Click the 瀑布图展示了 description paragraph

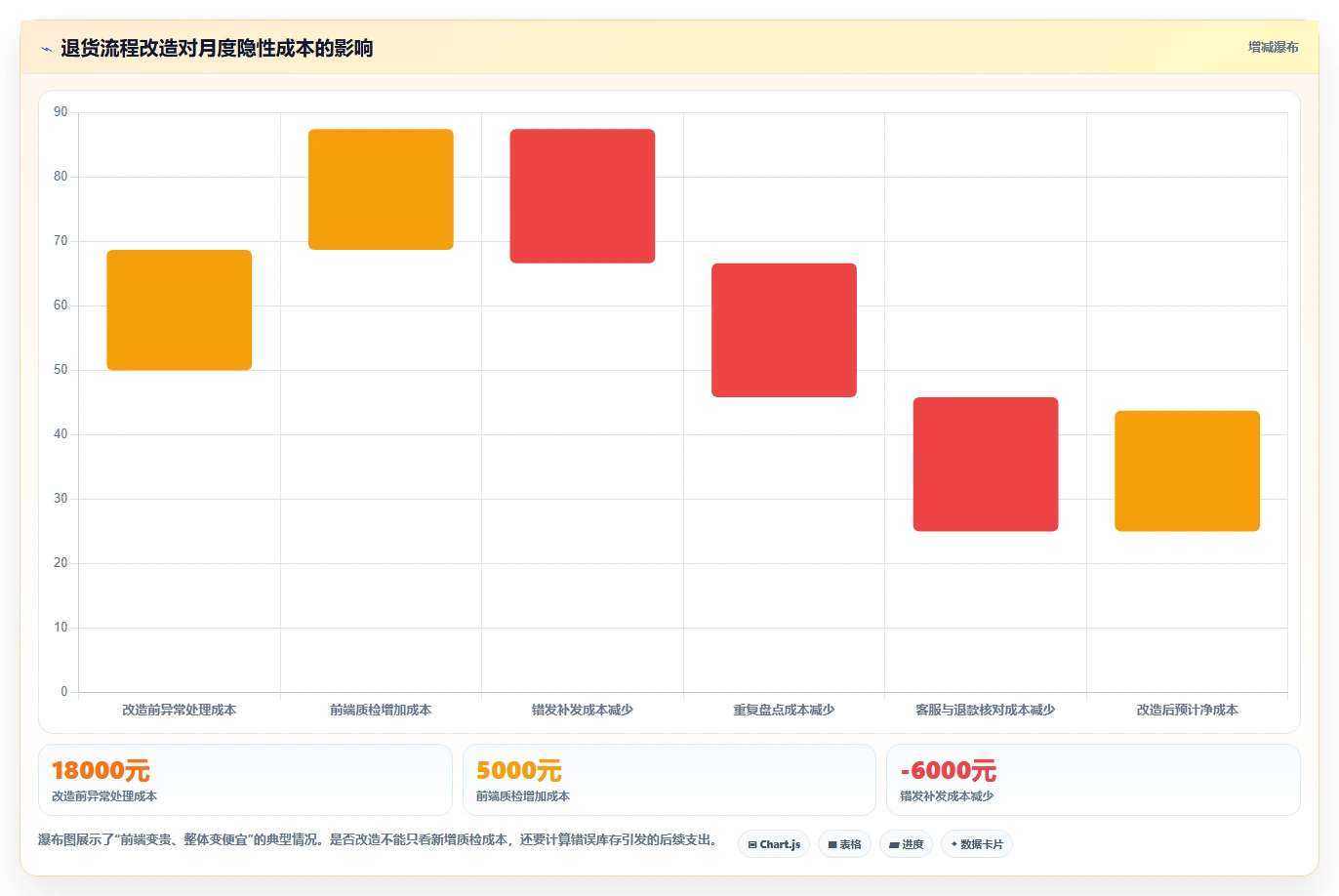(379, 840)
